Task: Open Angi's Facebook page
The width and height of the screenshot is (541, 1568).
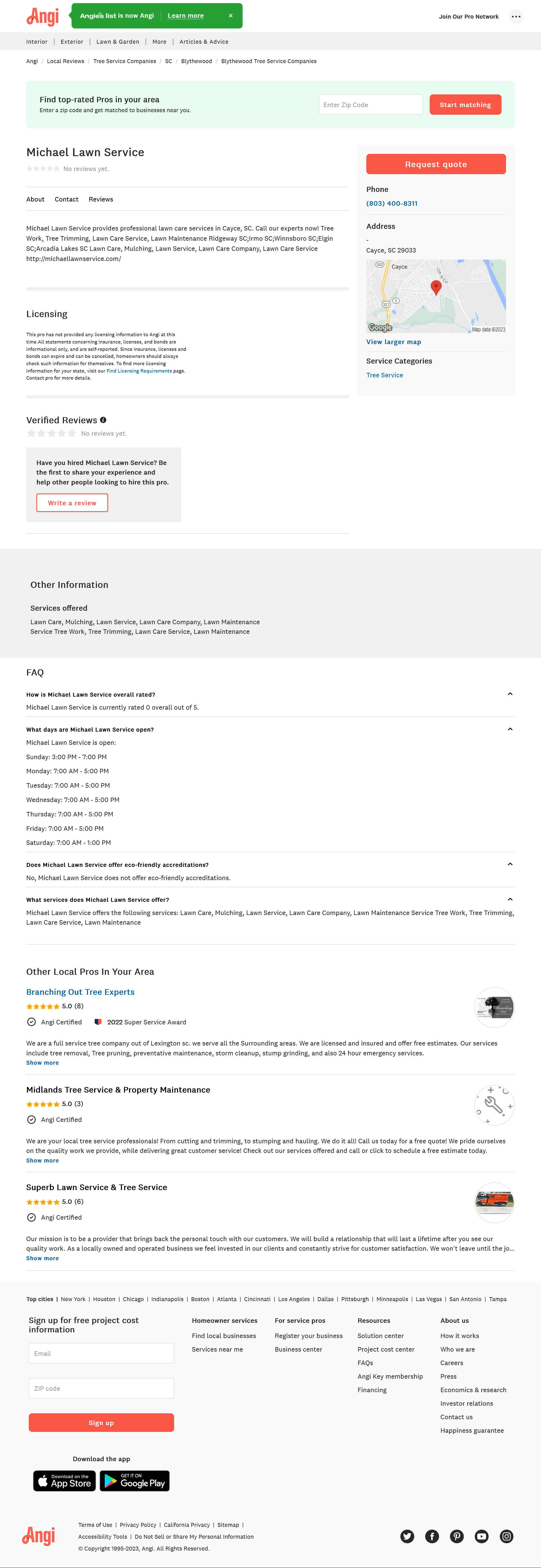Action: 432,1536
